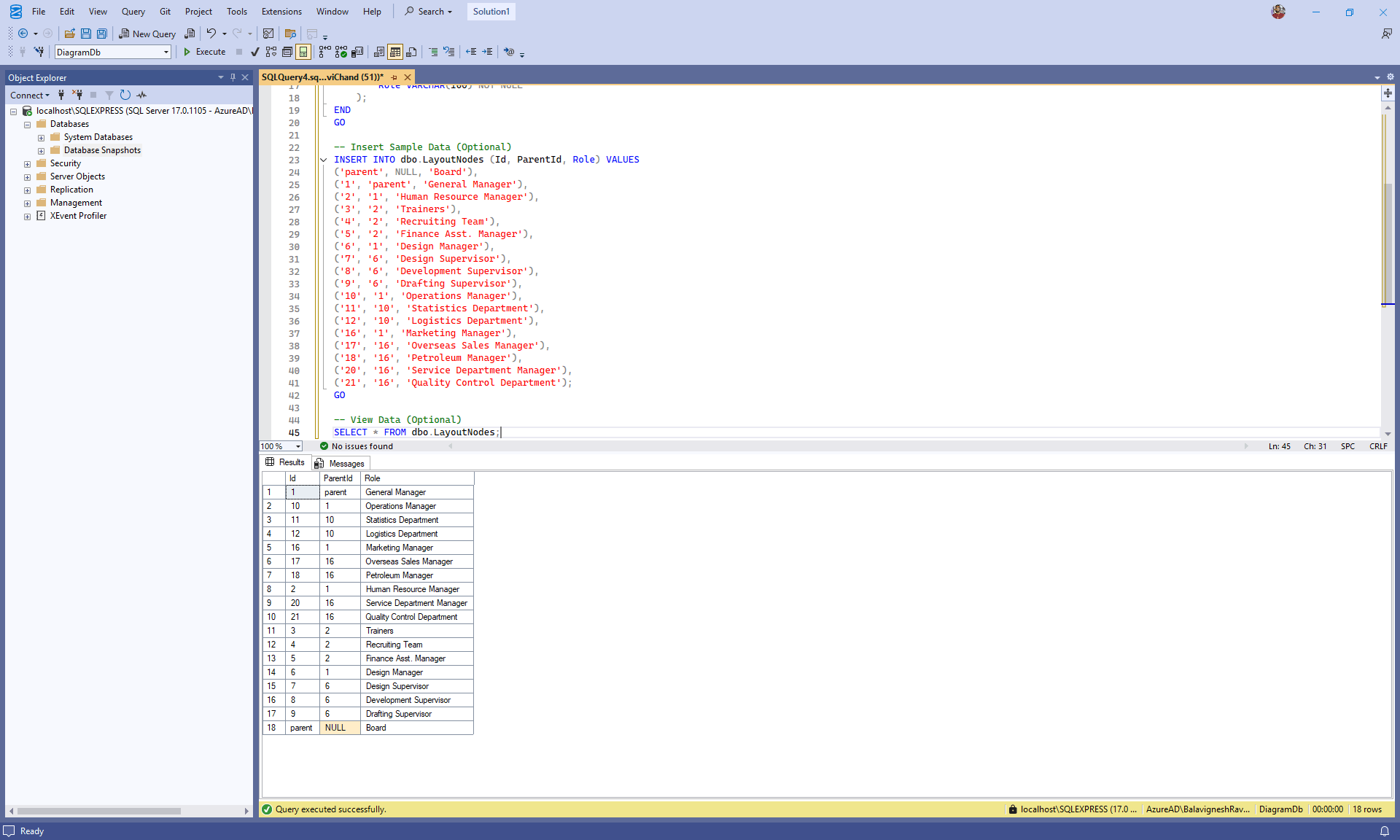
Task: Toggle pin on SQLQuery4 tab
Action: (x=394, y=77)
